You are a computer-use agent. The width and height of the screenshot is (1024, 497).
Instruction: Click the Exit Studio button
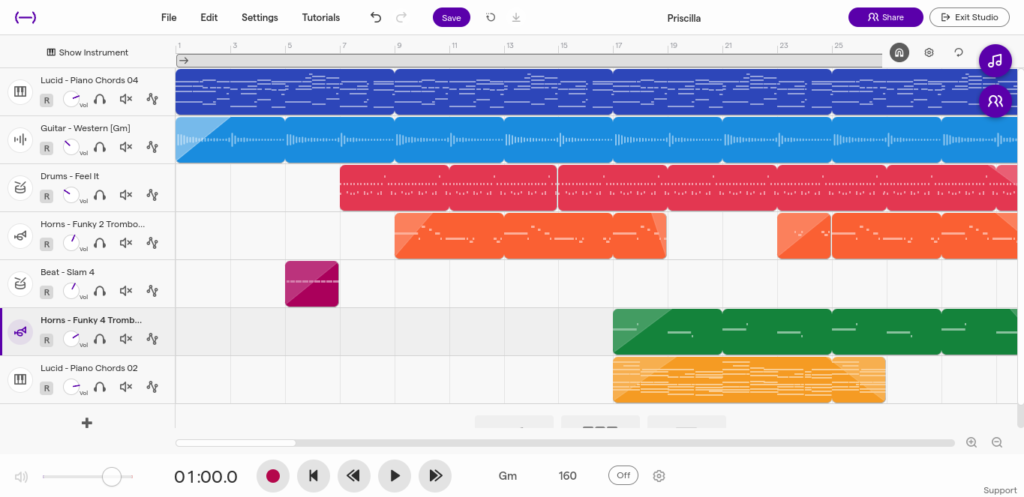point(969,17)
